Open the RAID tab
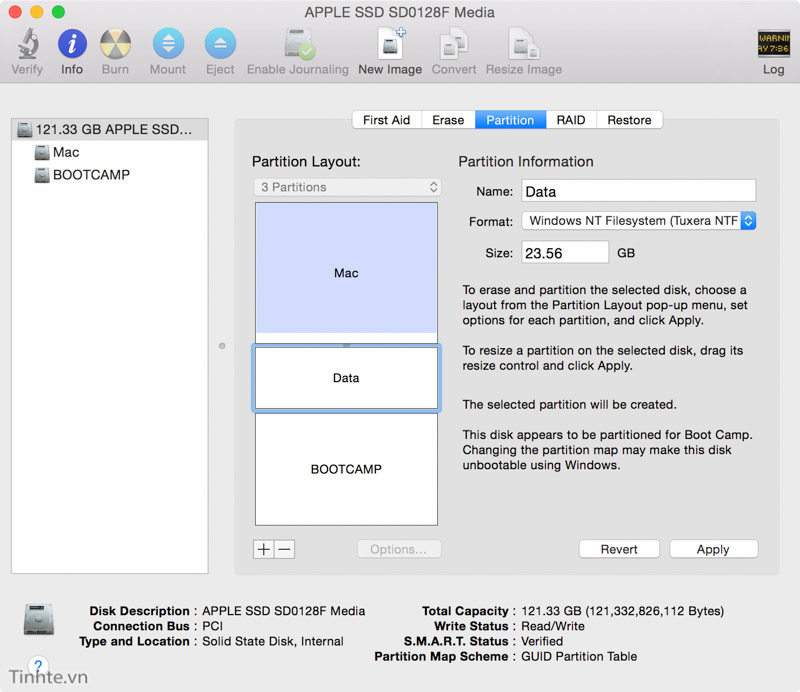This screenshot has width=800, height=692. [x=571, y=120]
